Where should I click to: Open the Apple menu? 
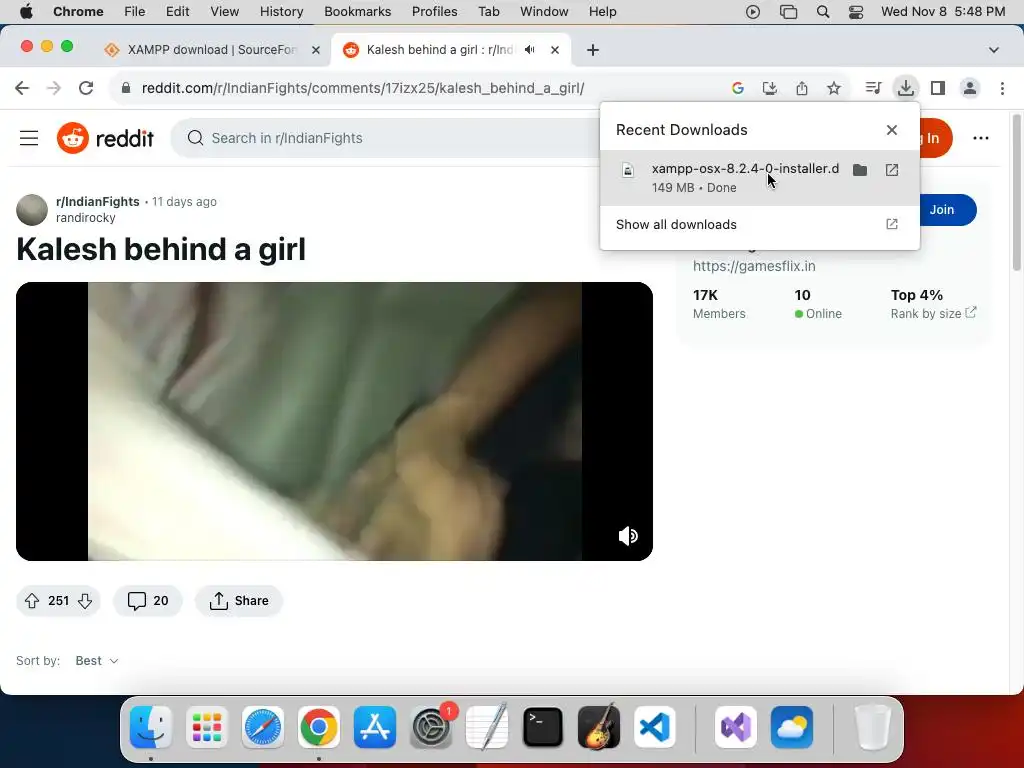(26, 12)
